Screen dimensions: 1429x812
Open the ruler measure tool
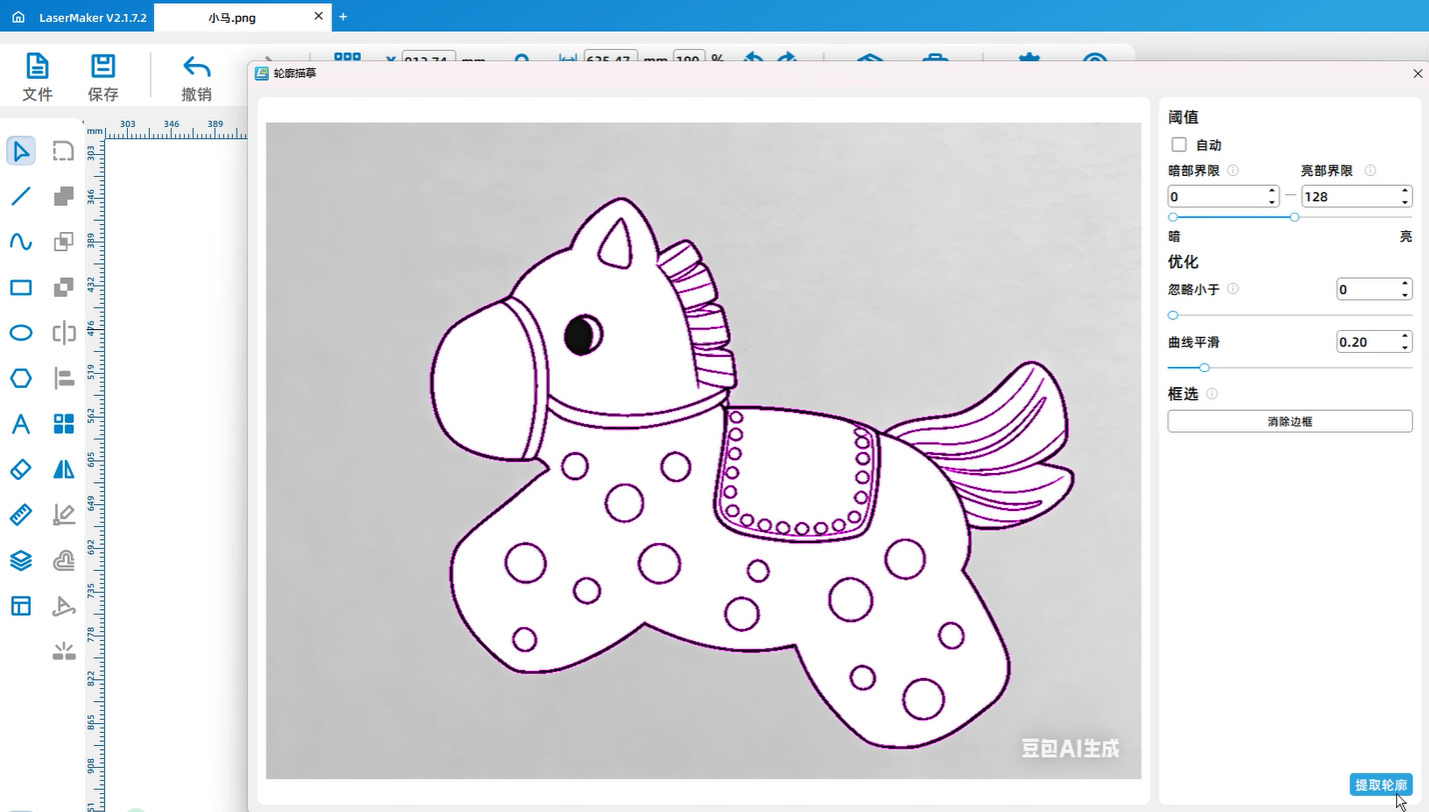(x=21, y=515)
